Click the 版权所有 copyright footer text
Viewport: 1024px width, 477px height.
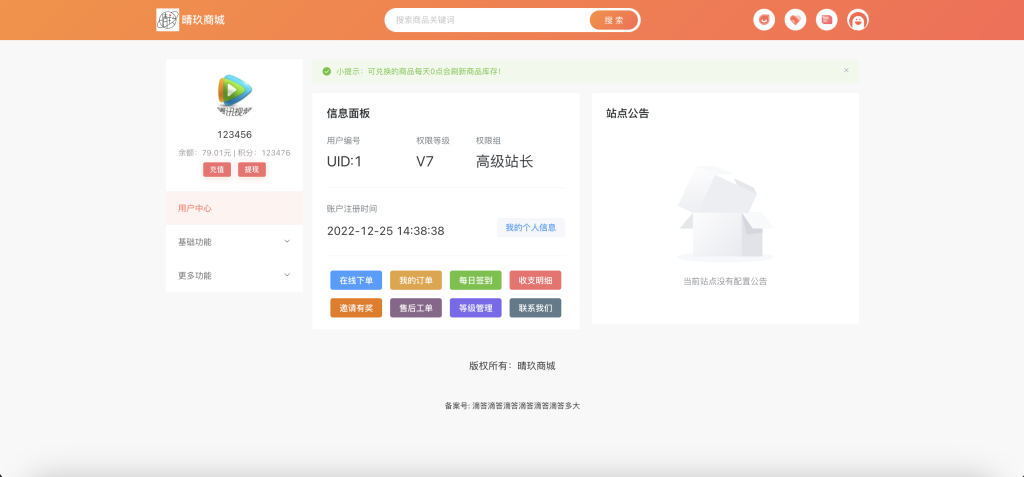512,366
